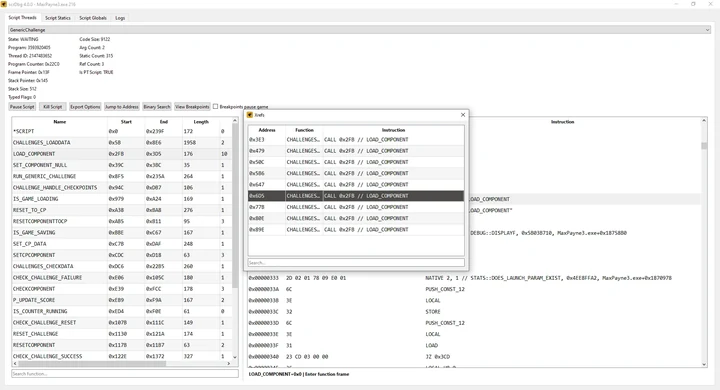This screenshot has height=390, width=720.
Task: Click the Xrefs dialog window icon
Action: [x=250, y=115]
